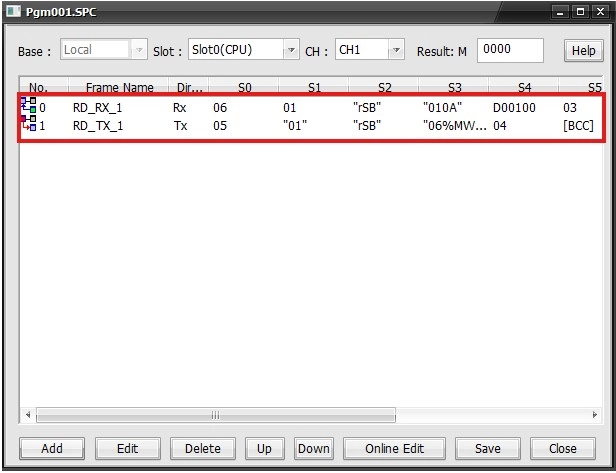Move the selected frame Down
The height and width of the screenshot is (473, 616).
pyautogui.click(x=314, y=448)
